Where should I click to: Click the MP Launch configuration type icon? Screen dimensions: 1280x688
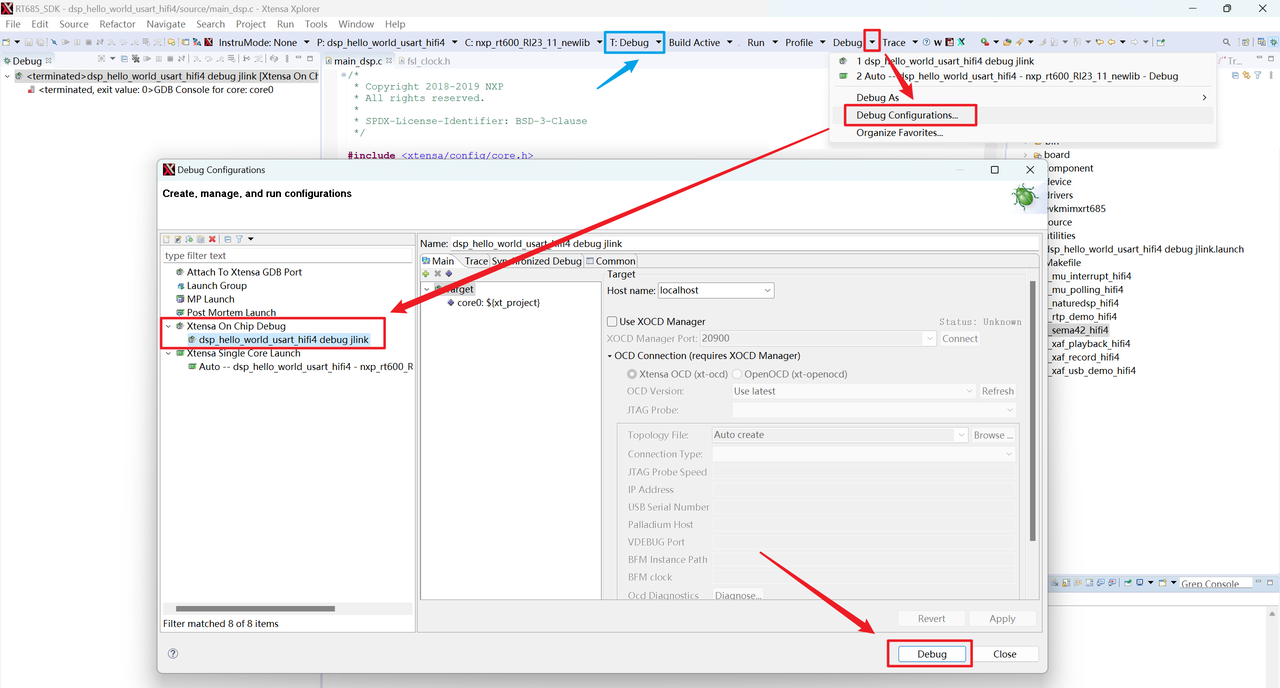tap(180, 299)
